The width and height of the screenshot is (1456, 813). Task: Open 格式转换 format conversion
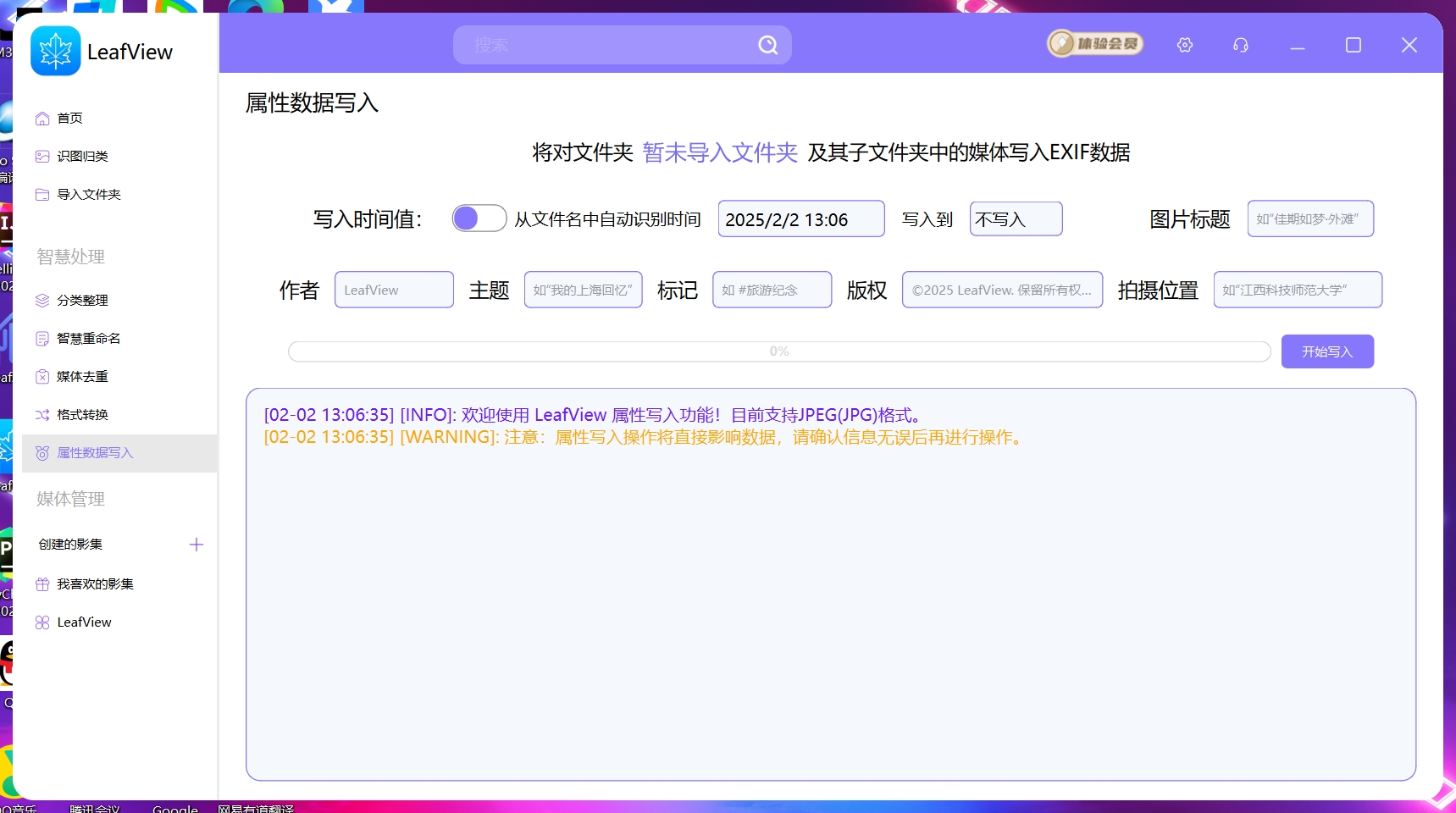tap(119, 415)
